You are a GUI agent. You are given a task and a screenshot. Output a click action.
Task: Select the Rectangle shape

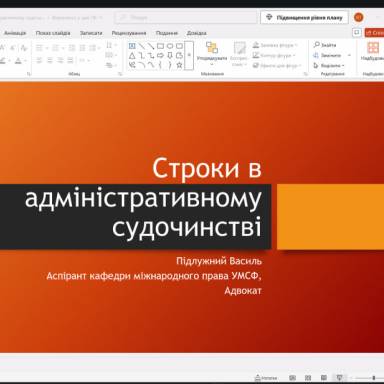[160, 46]
